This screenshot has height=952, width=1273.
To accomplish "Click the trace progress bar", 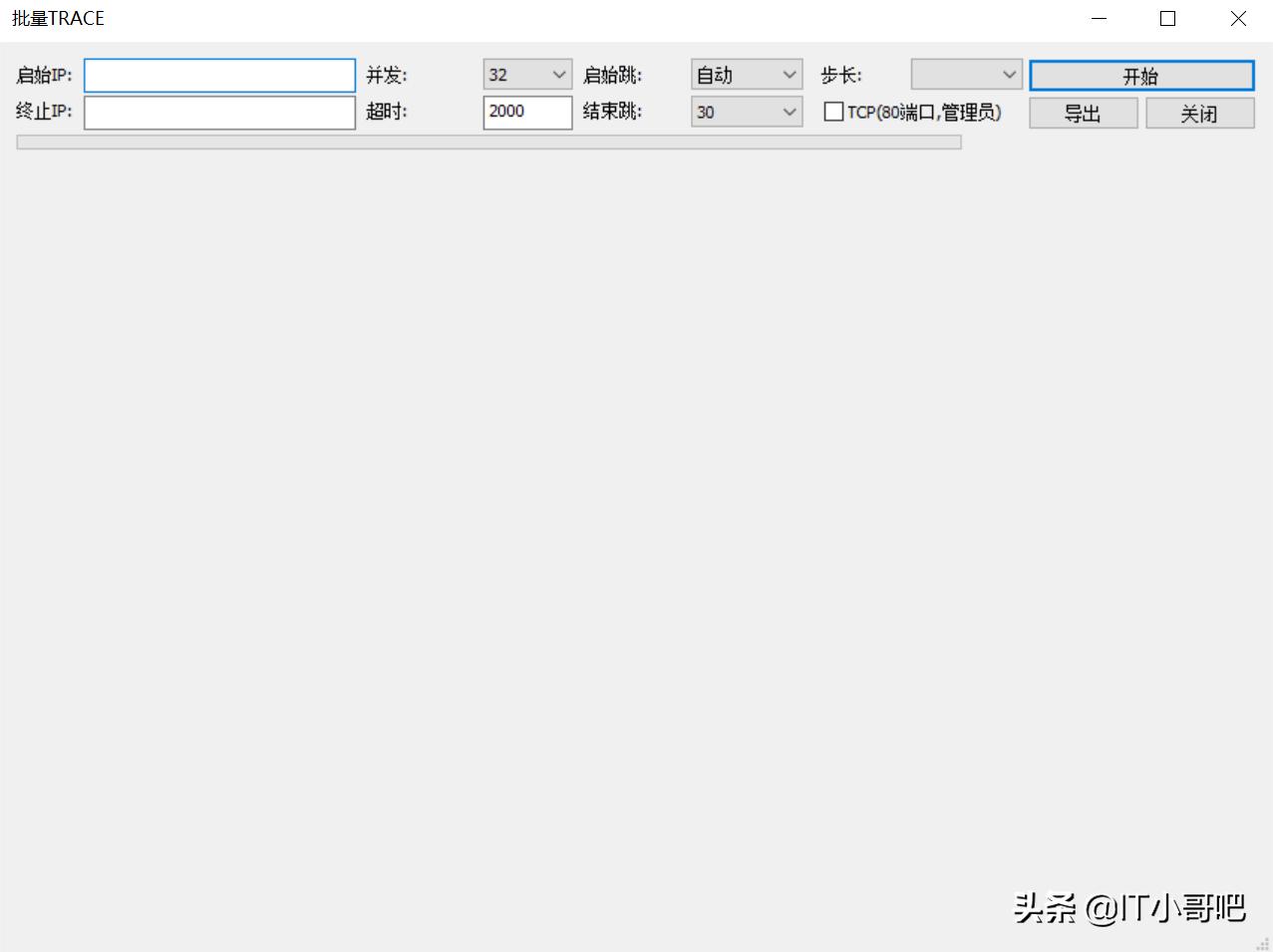I will click(x=488, y=142).
